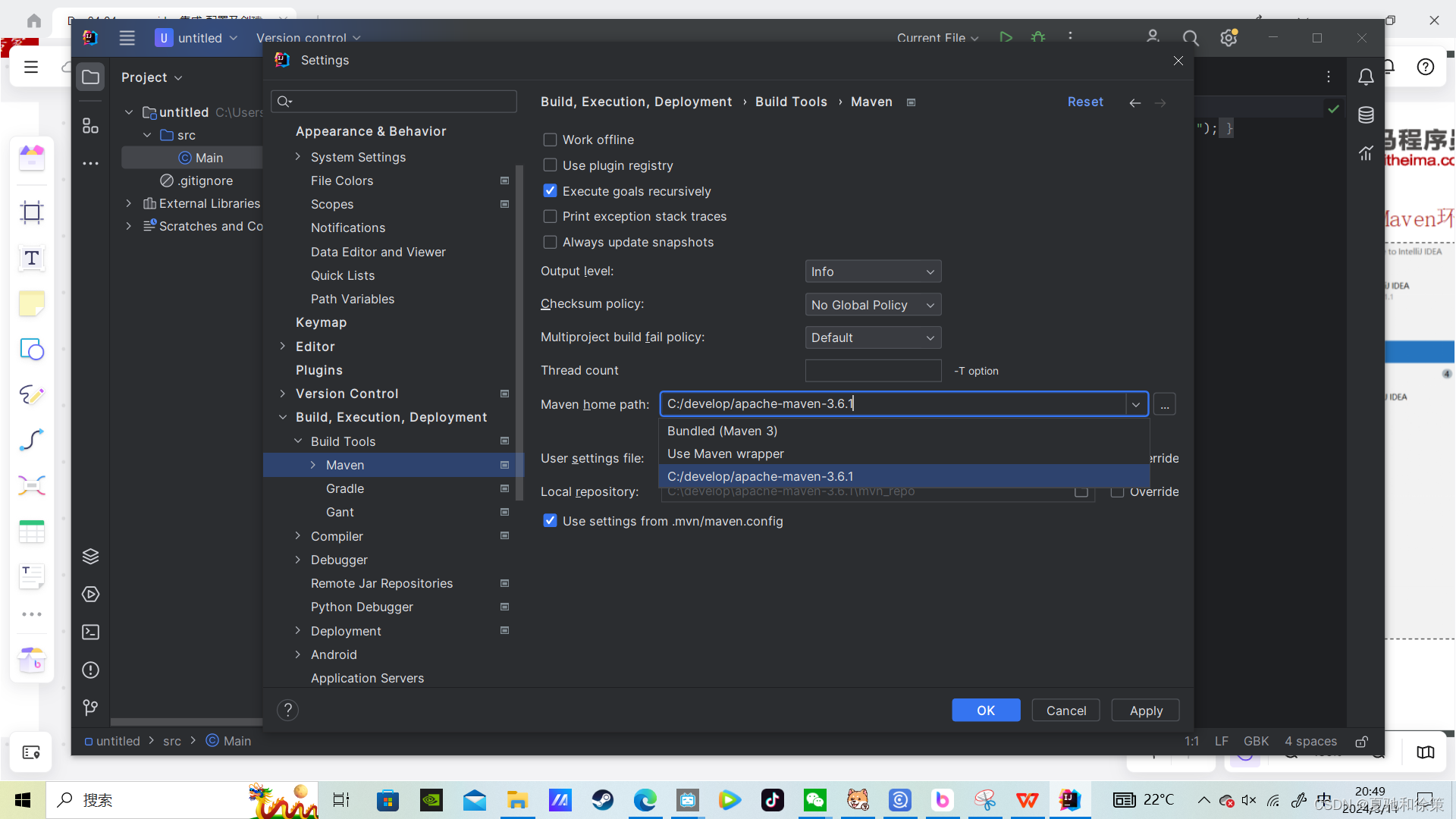Screen dimensions: 1456x819
Task: Open Steam from the taskbar
Action: 603,800
